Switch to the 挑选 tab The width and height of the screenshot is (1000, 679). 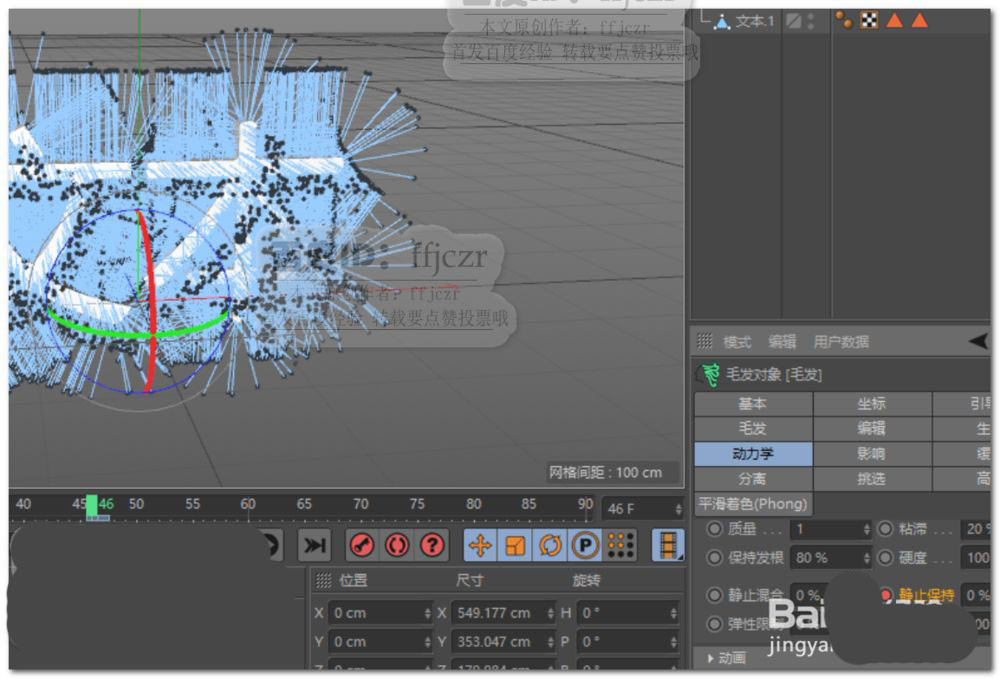tap(872, 479)
